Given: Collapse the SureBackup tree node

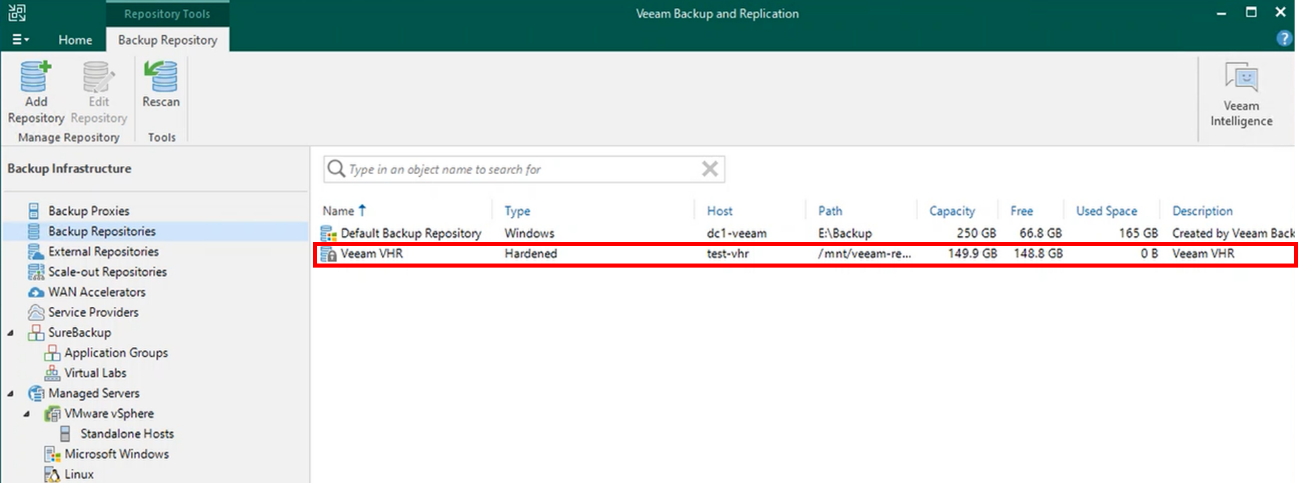Looking at the screenshot, I should click(x=11, y=332).
